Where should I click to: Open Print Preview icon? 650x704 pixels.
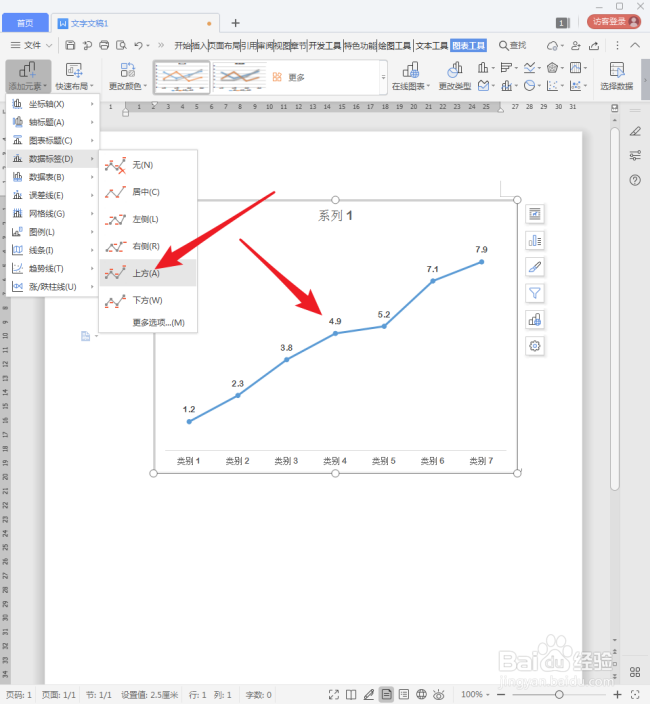(x=121, y=45)
